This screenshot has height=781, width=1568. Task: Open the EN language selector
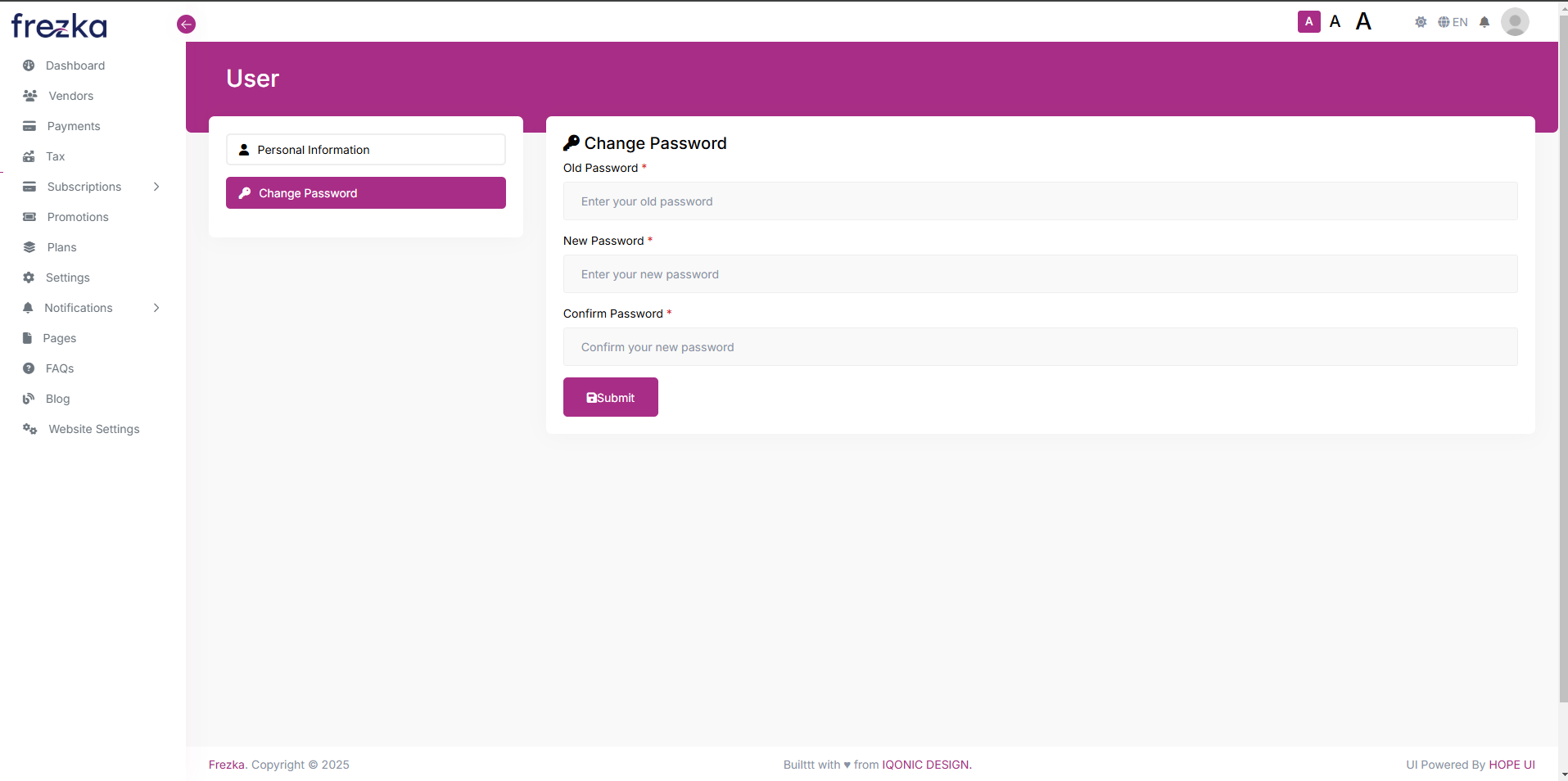point(1454,22)
